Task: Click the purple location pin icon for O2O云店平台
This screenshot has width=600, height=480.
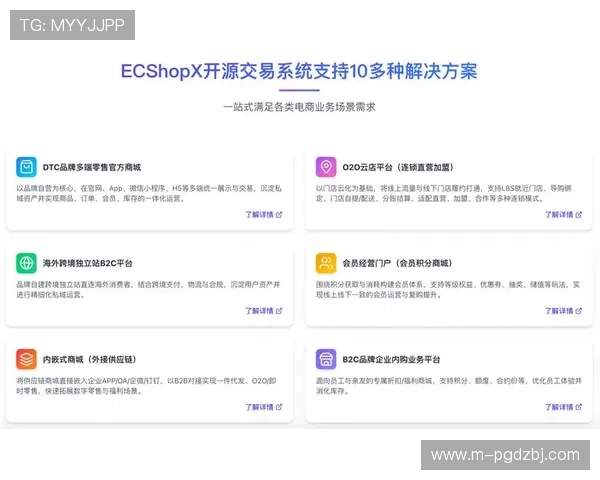Action: click(326, 167)
